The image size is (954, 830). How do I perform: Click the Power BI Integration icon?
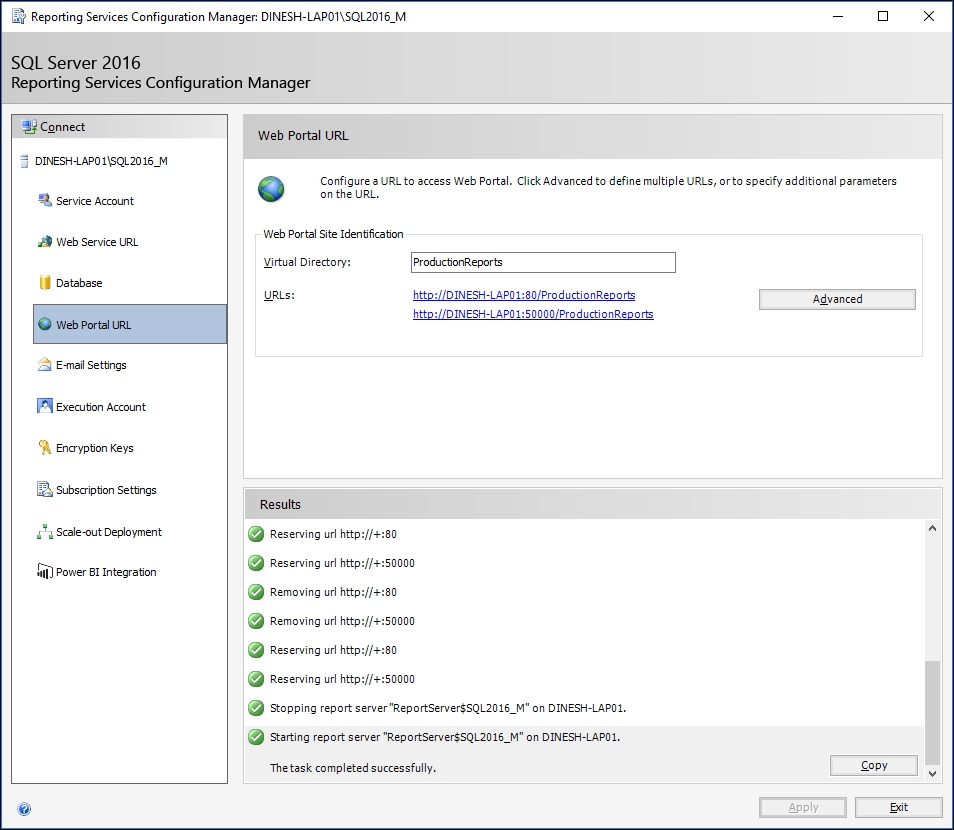coord(44,571)
